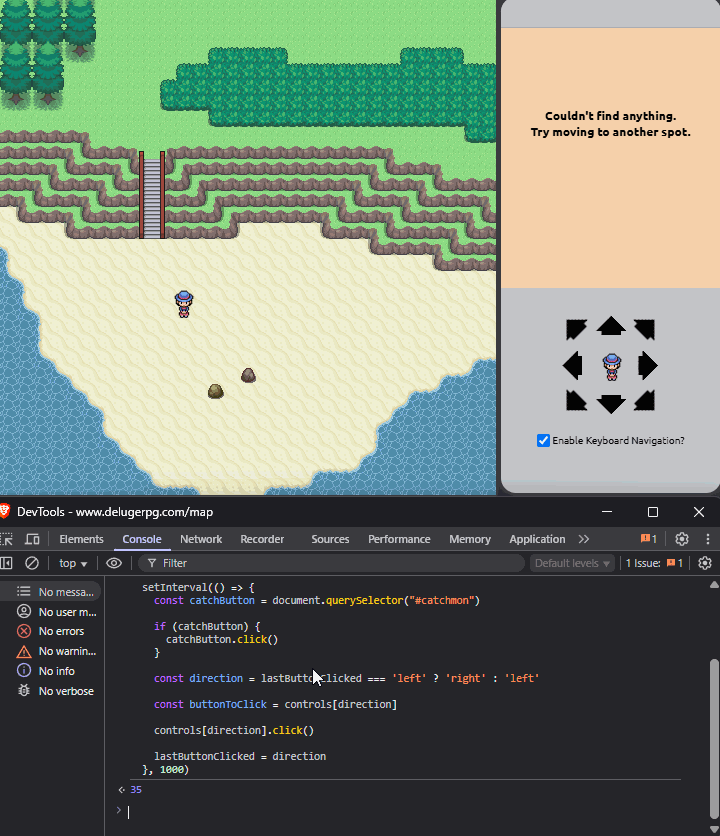Click the console prompt input line

404,811
